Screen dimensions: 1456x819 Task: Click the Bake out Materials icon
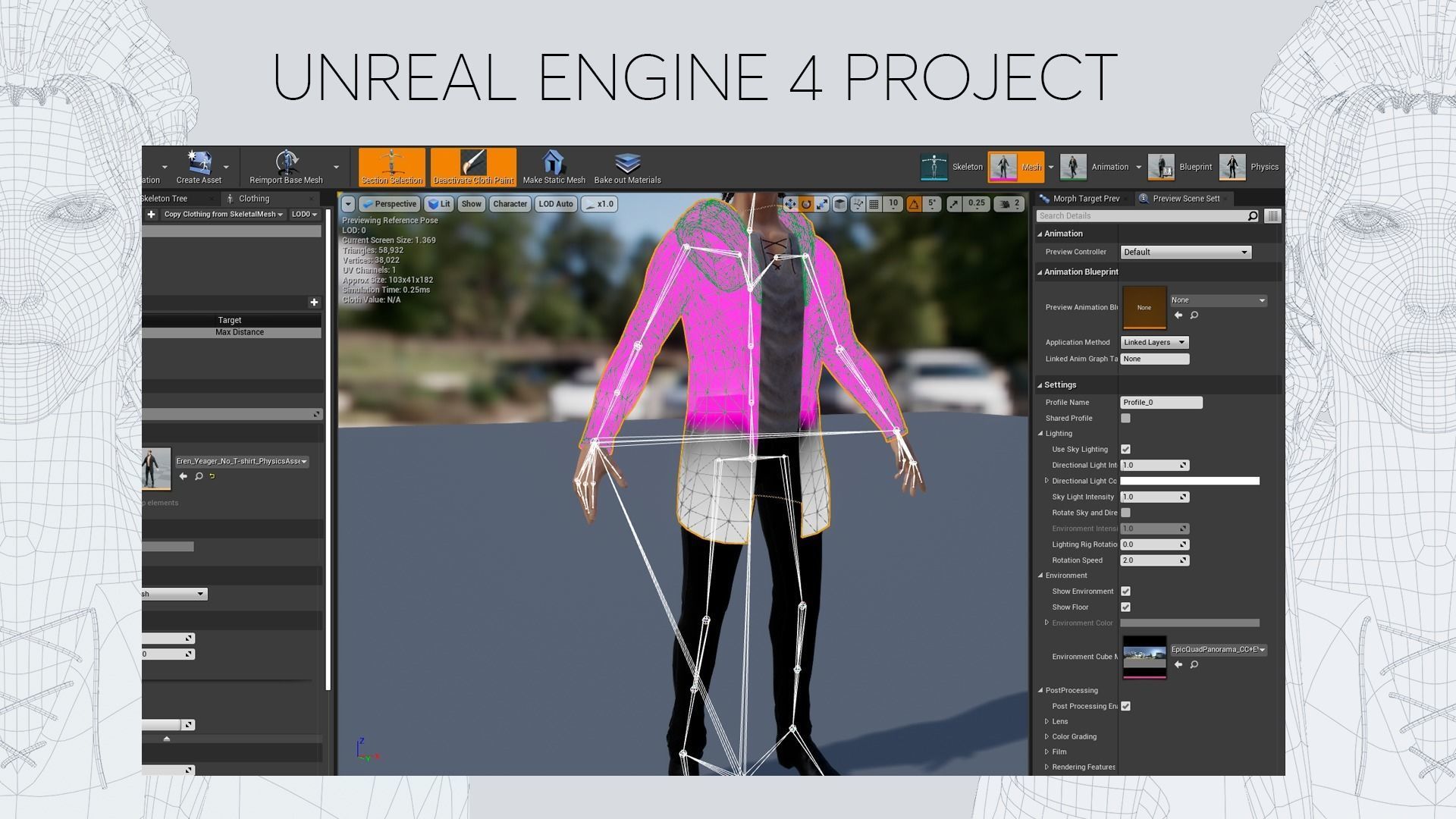click(627, 167)
